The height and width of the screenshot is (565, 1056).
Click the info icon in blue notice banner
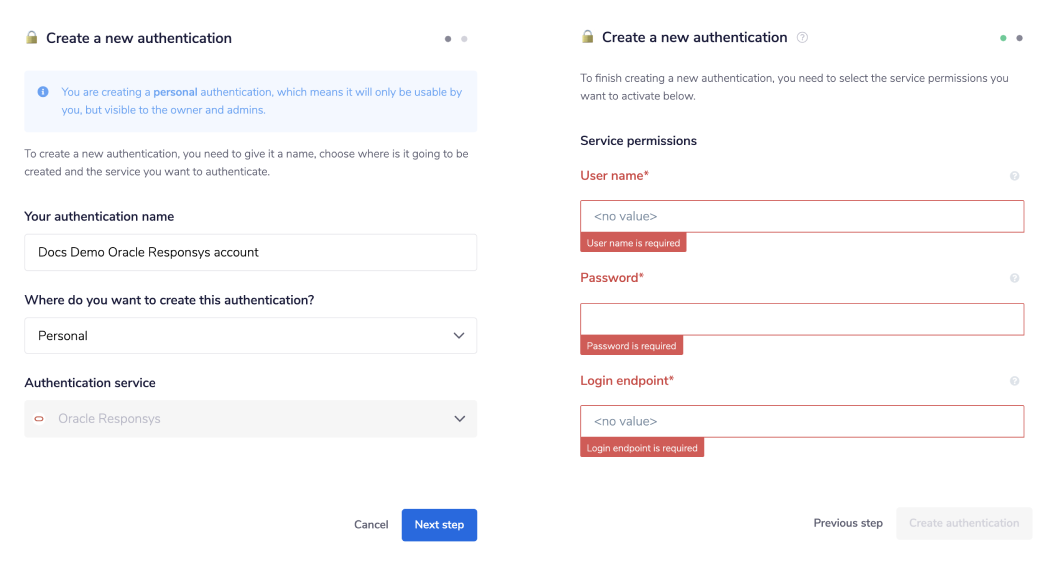pos(43,92)
